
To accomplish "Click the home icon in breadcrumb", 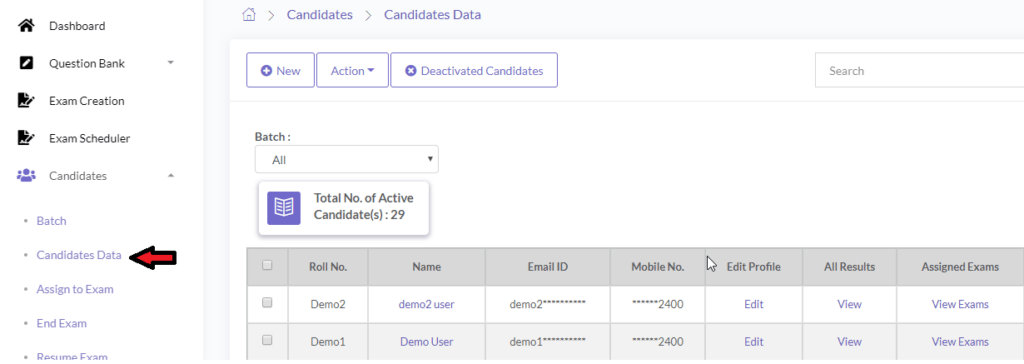I will tap(248, 14).
